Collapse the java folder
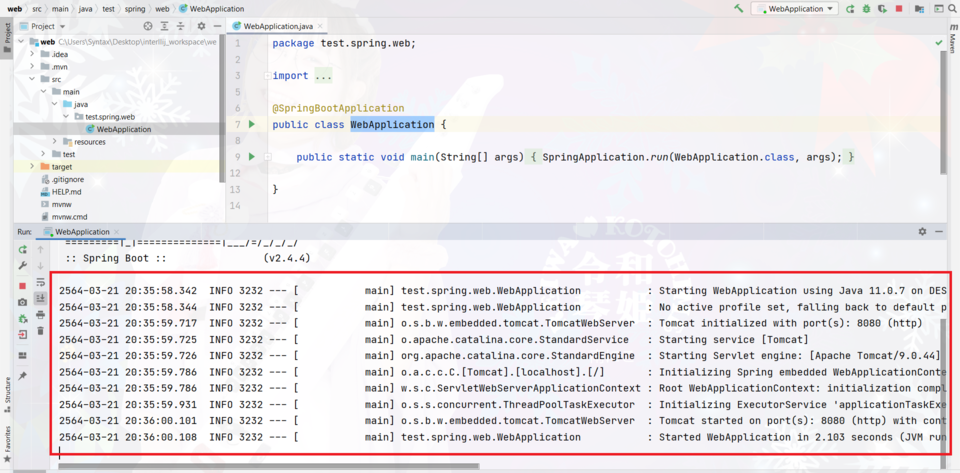The height and width of the screenshot is (473, 960). pyautogui.click(x=54, y=104)
